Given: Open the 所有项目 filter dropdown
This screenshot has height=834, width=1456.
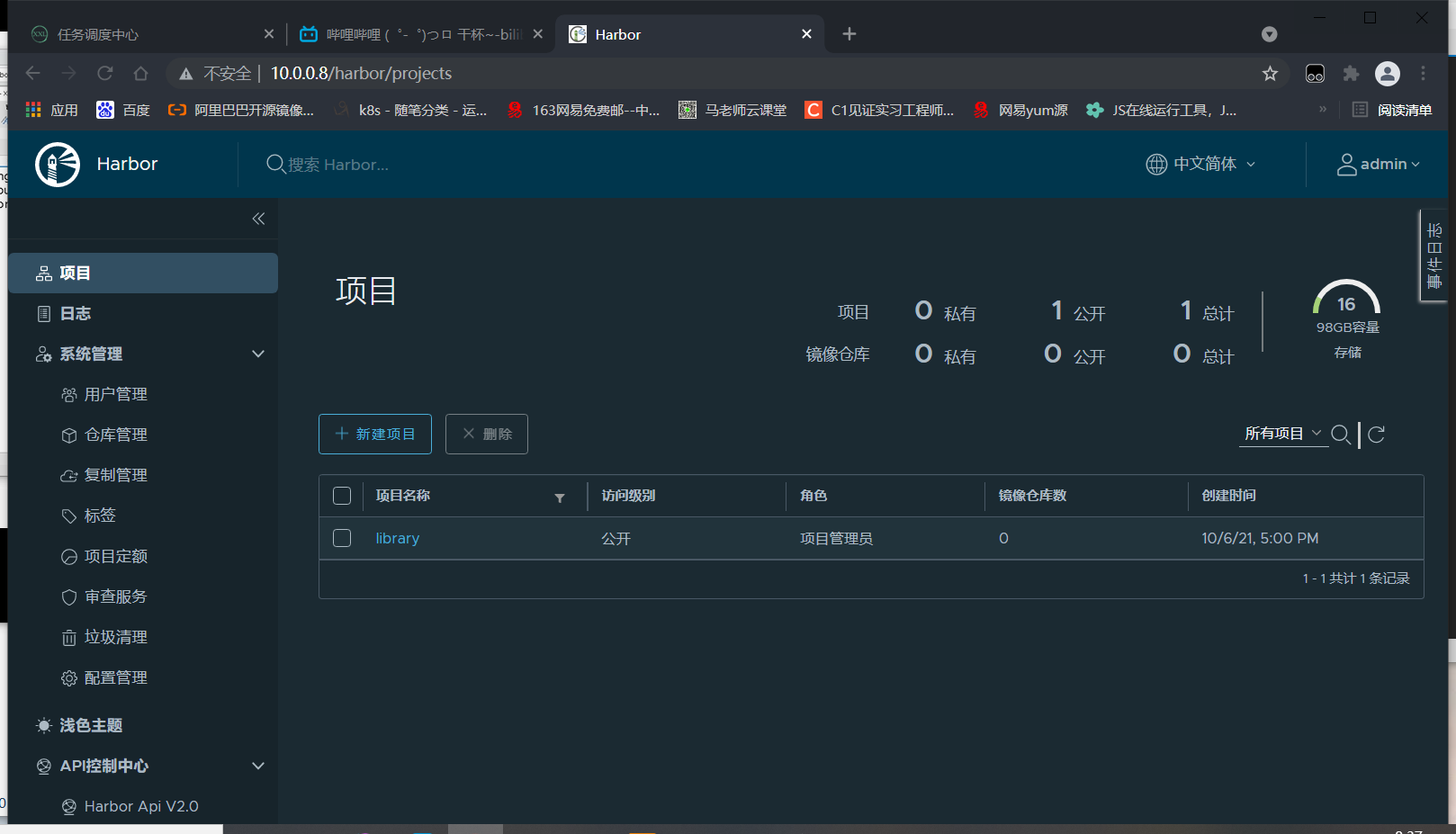Looking at the screenshot, I should pyautogui.click(x=1282, y=434).
